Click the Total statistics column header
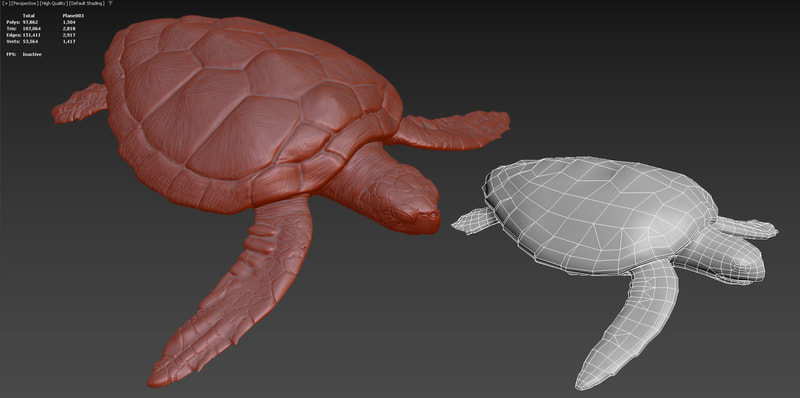Viewport: 800px width, 398px height. point(29,16)
